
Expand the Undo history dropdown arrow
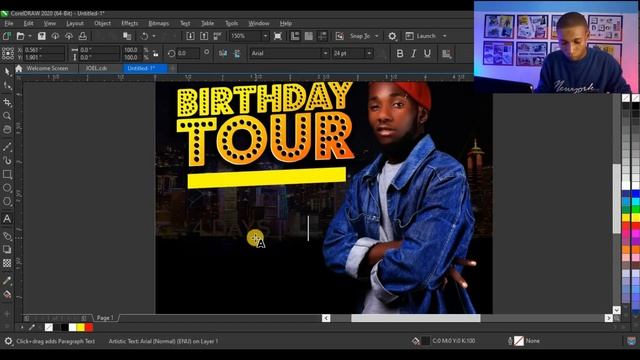[154, 36]
